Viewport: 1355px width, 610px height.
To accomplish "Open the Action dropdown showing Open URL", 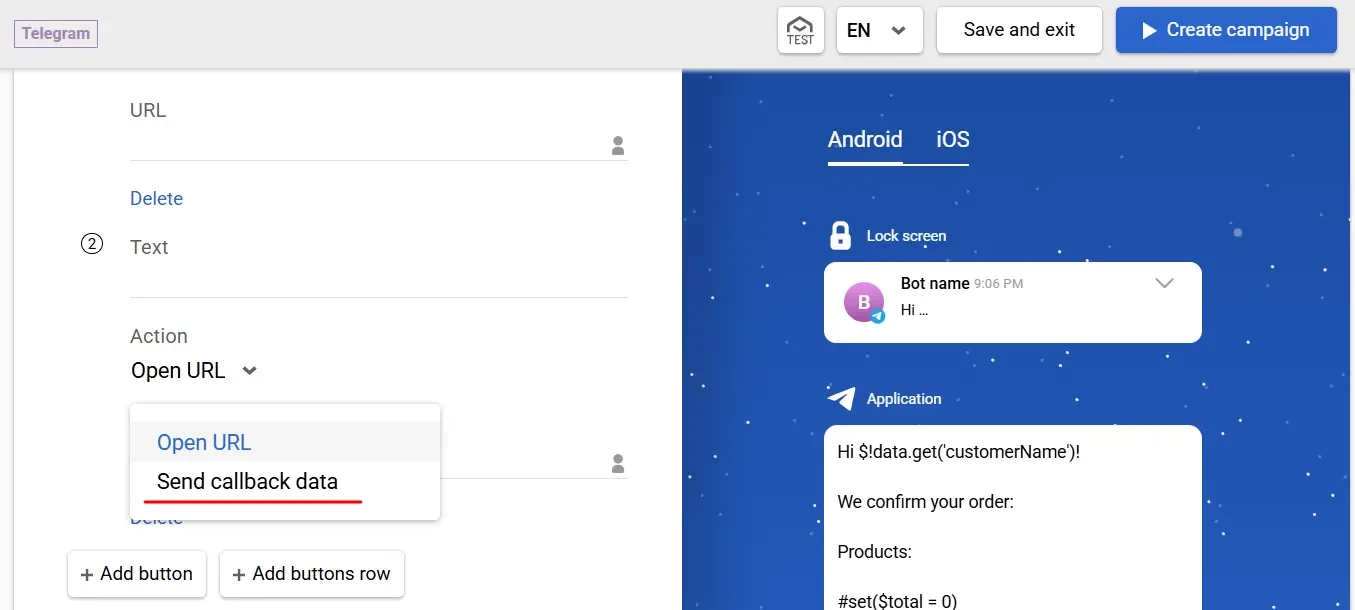I will tap(194, 371).
